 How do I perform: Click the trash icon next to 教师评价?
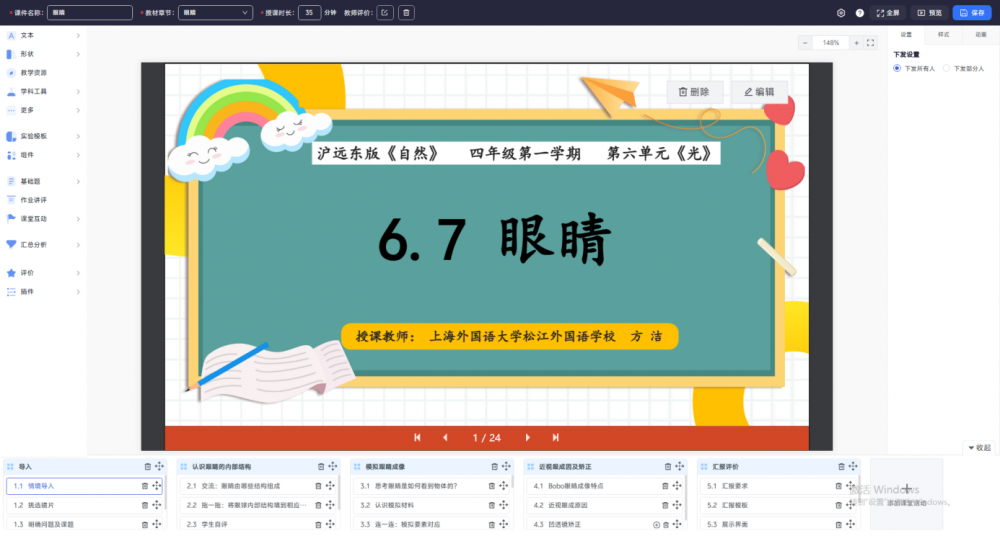click(405, 13)
